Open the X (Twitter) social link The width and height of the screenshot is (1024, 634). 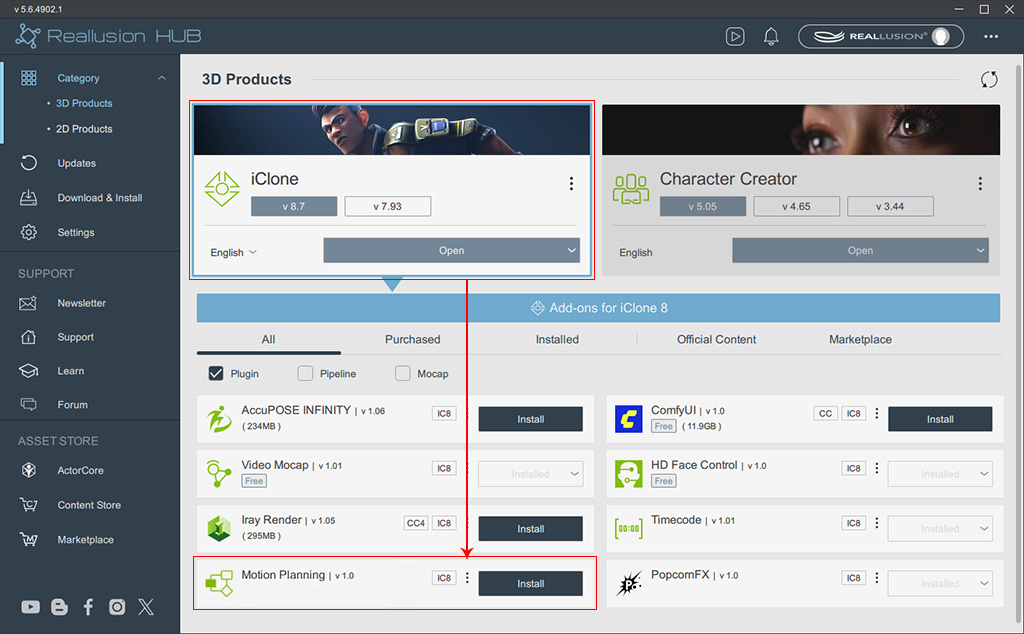pos(146,607)
